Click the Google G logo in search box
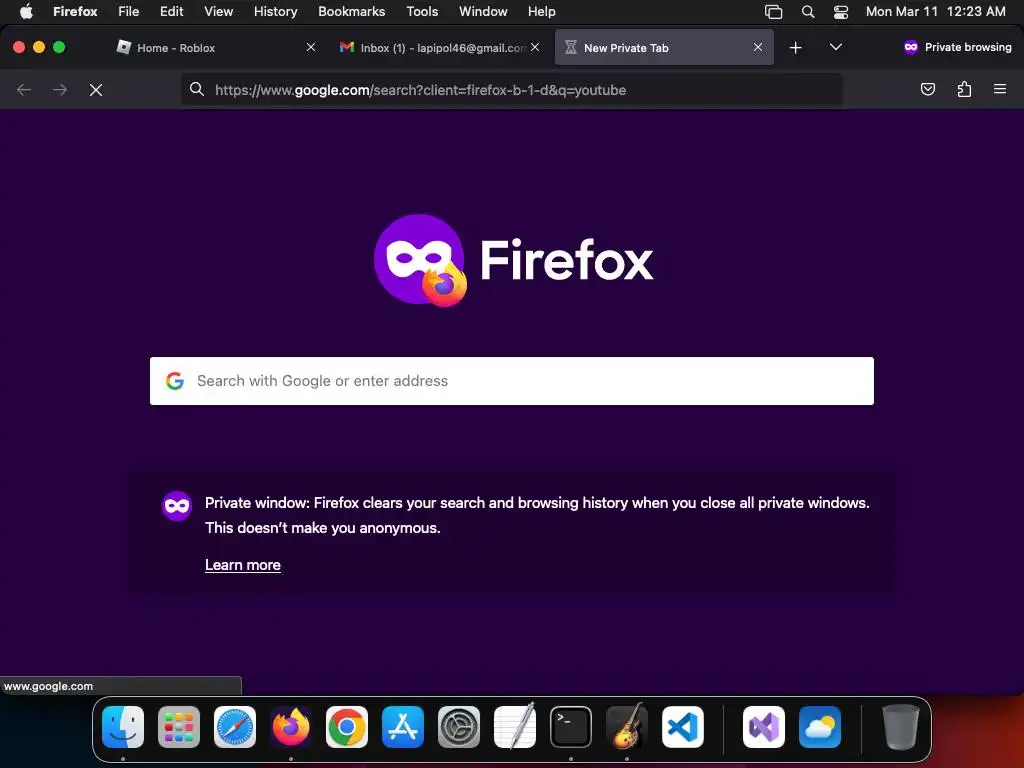 [174, 381]
